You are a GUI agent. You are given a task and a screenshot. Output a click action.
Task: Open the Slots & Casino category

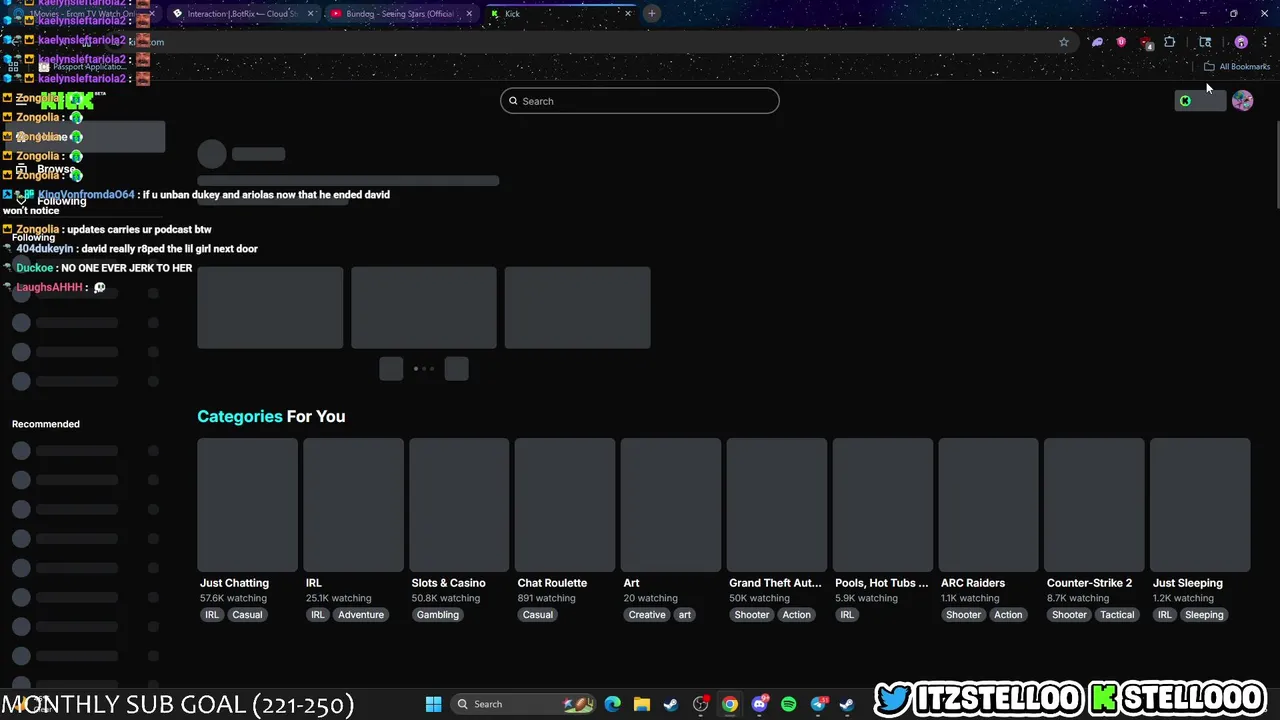pyautogui.click(x=459, y=530)
